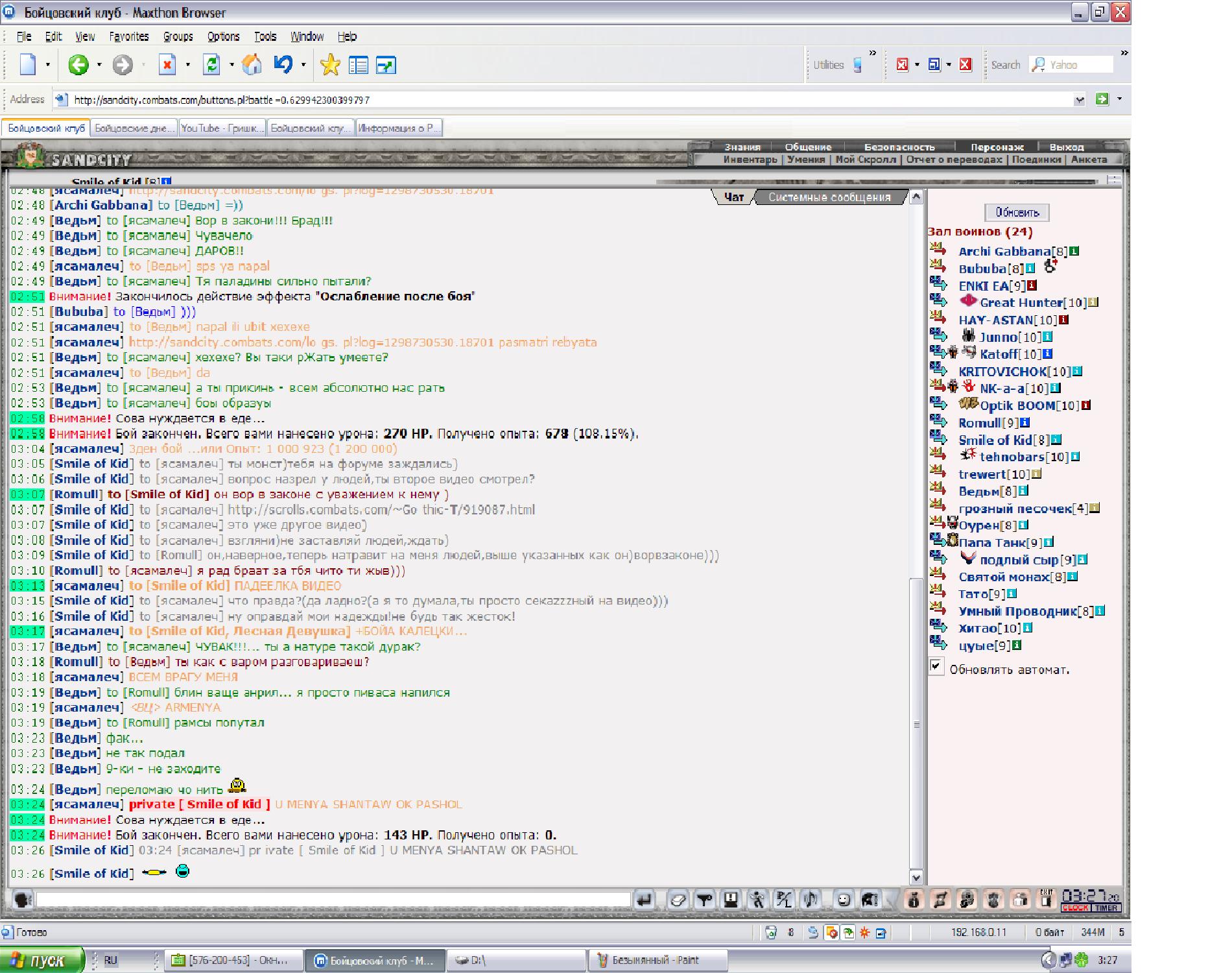This screenshot has height=973, width=1232.
Task: Expand the Go button dropdown arrow
Action: click(x=1119, y=99)
